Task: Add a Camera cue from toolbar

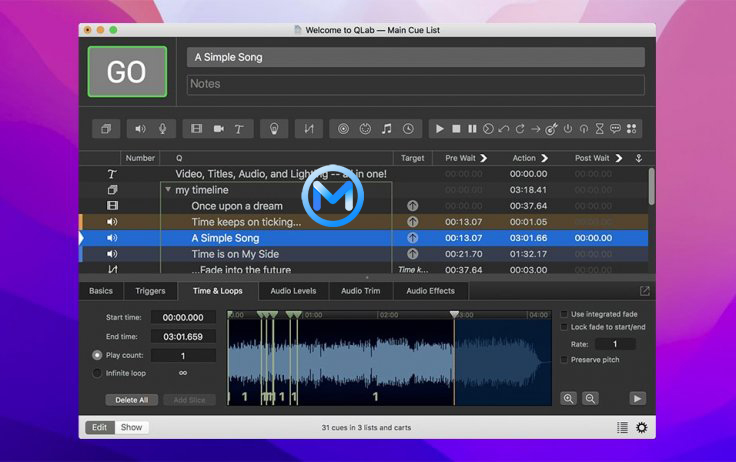Action: (x=218, y=129)
